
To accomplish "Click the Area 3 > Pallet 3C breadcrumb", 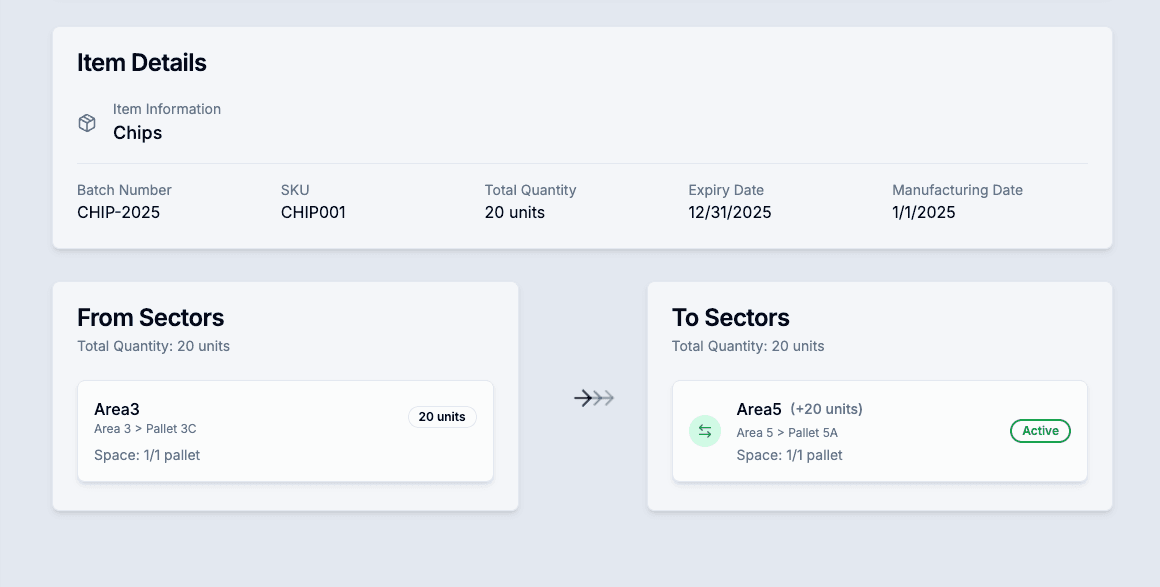I will (x=145, y=428).
